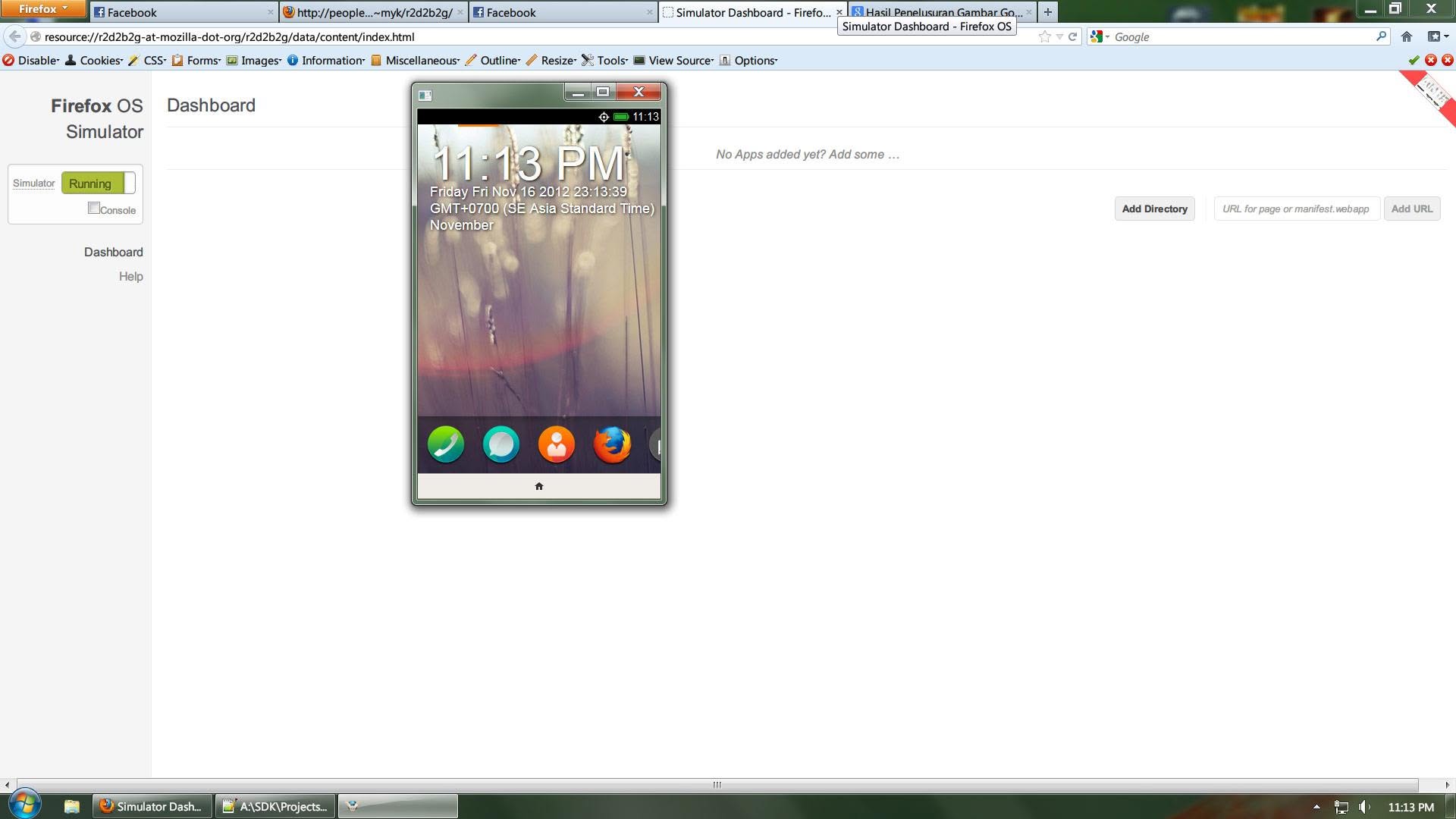
Task: Open a new tab with plus button
Action: click(x=1047, y=12)
